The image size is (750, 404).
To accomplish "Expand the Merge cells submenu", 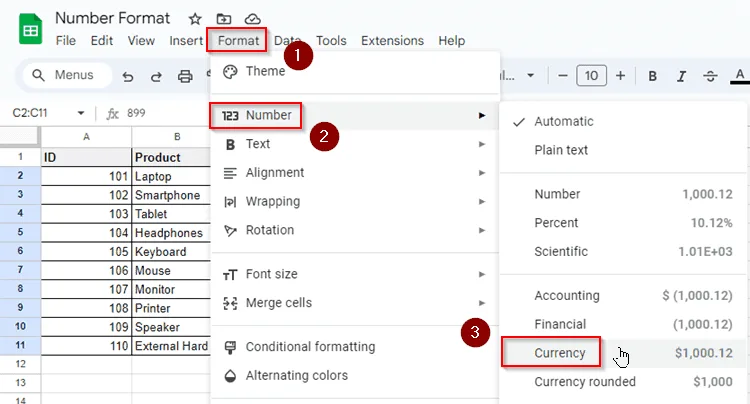I will tap(355, 303).
